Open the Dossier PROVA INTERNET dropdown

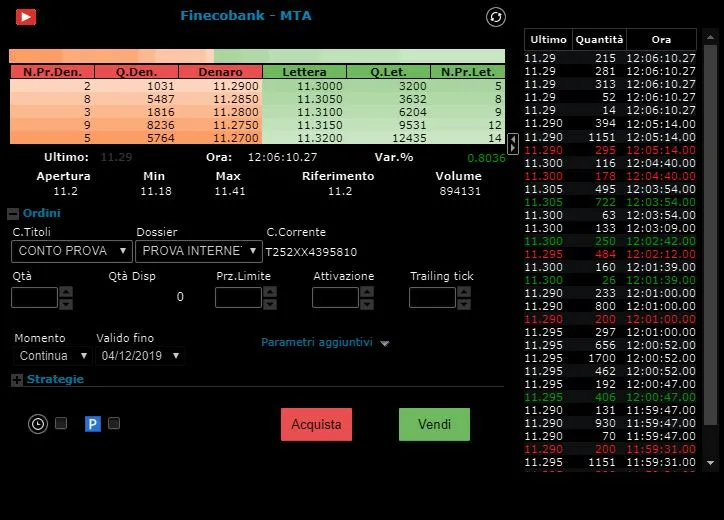pyautogui.click(x=199, y=251)
